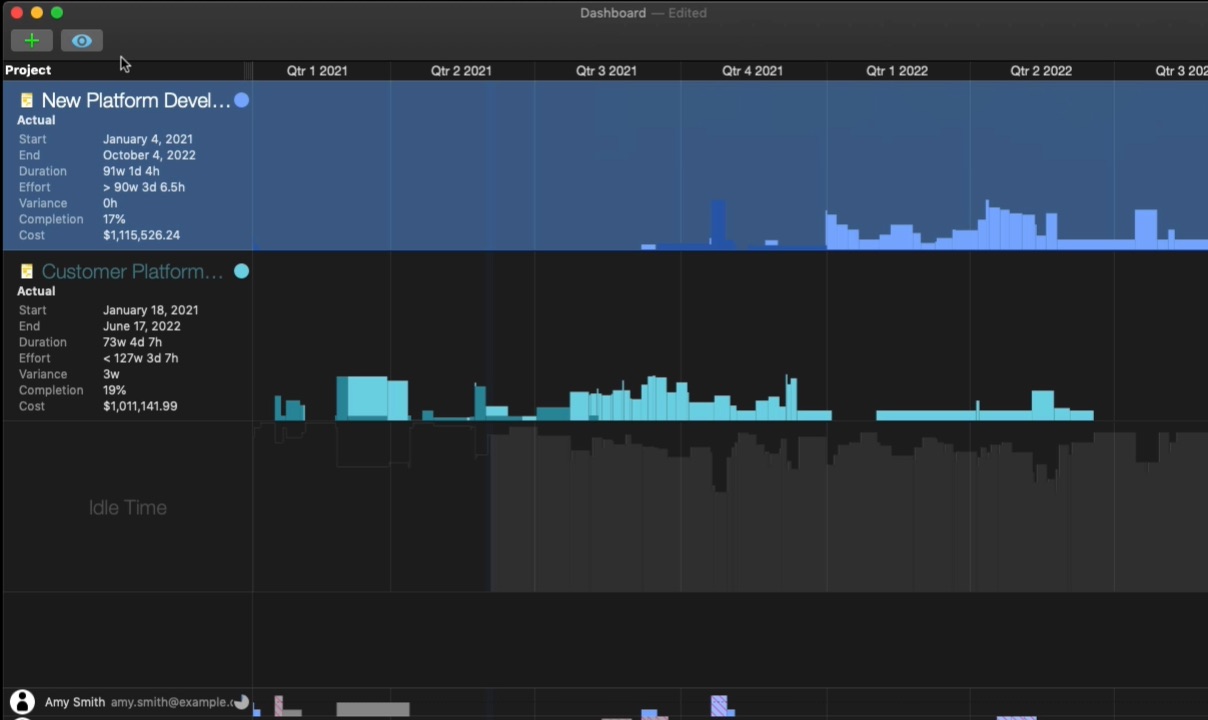Click the green plus add project button
1208x720 pixels.
pyautogui.click(x=31, y=41)
